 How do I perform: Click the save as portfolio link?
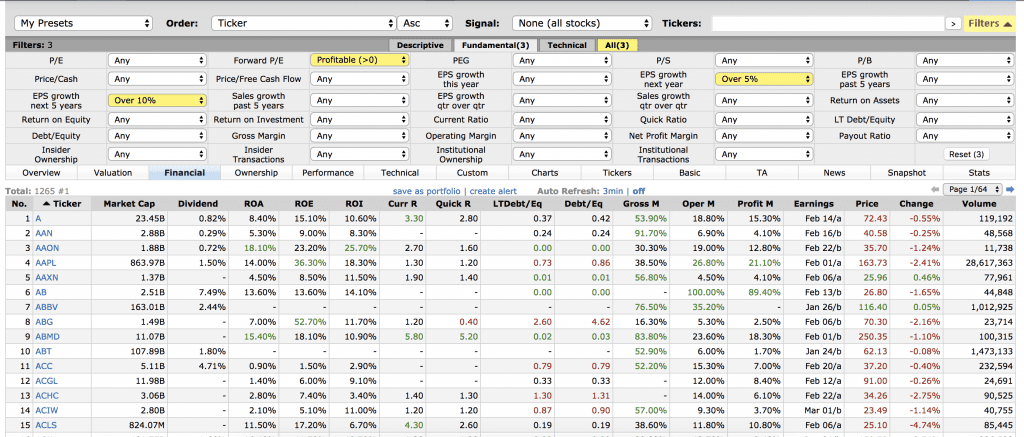(428, 190)
